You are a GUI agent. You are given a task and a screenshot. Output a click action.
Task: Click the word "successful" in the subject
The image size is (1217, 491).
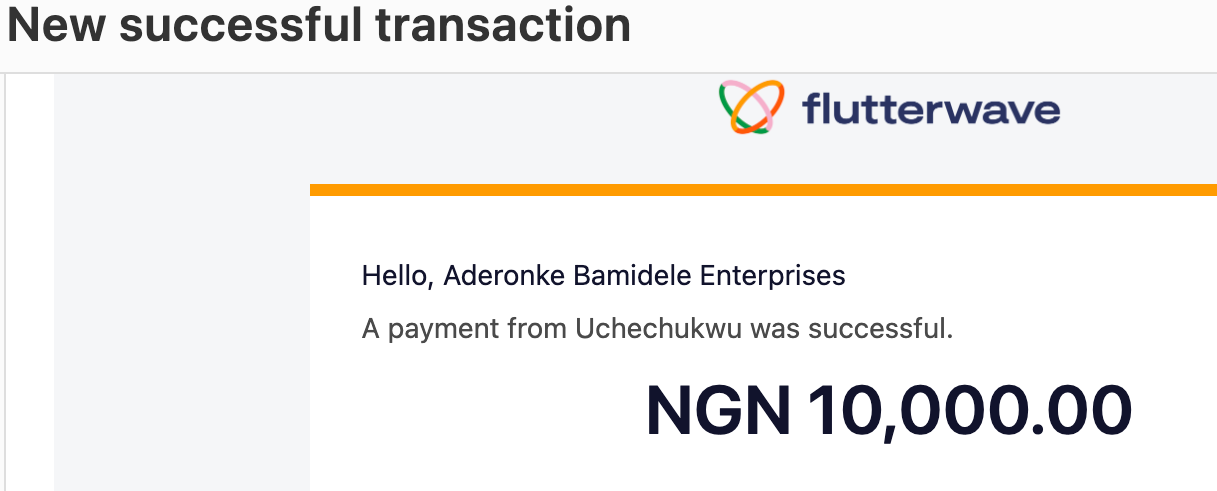(243, 26)
